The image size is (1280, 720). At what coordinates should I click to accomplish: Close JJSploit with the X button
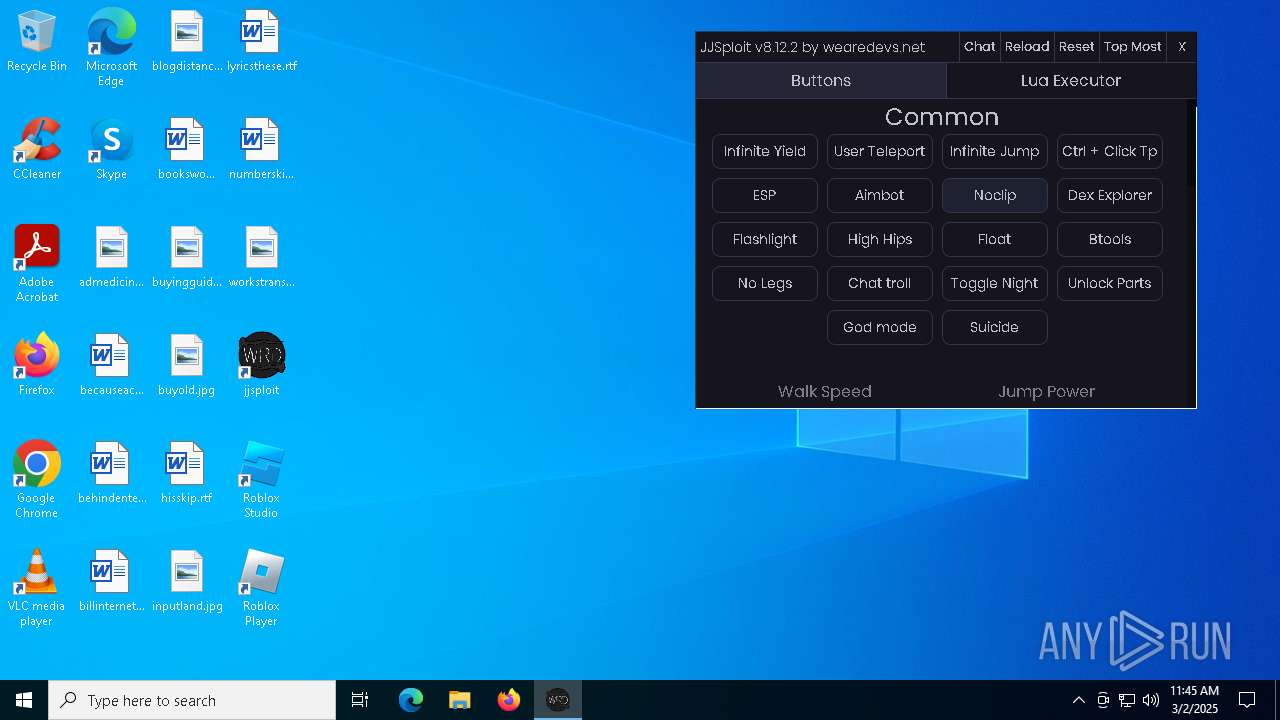1182,47
